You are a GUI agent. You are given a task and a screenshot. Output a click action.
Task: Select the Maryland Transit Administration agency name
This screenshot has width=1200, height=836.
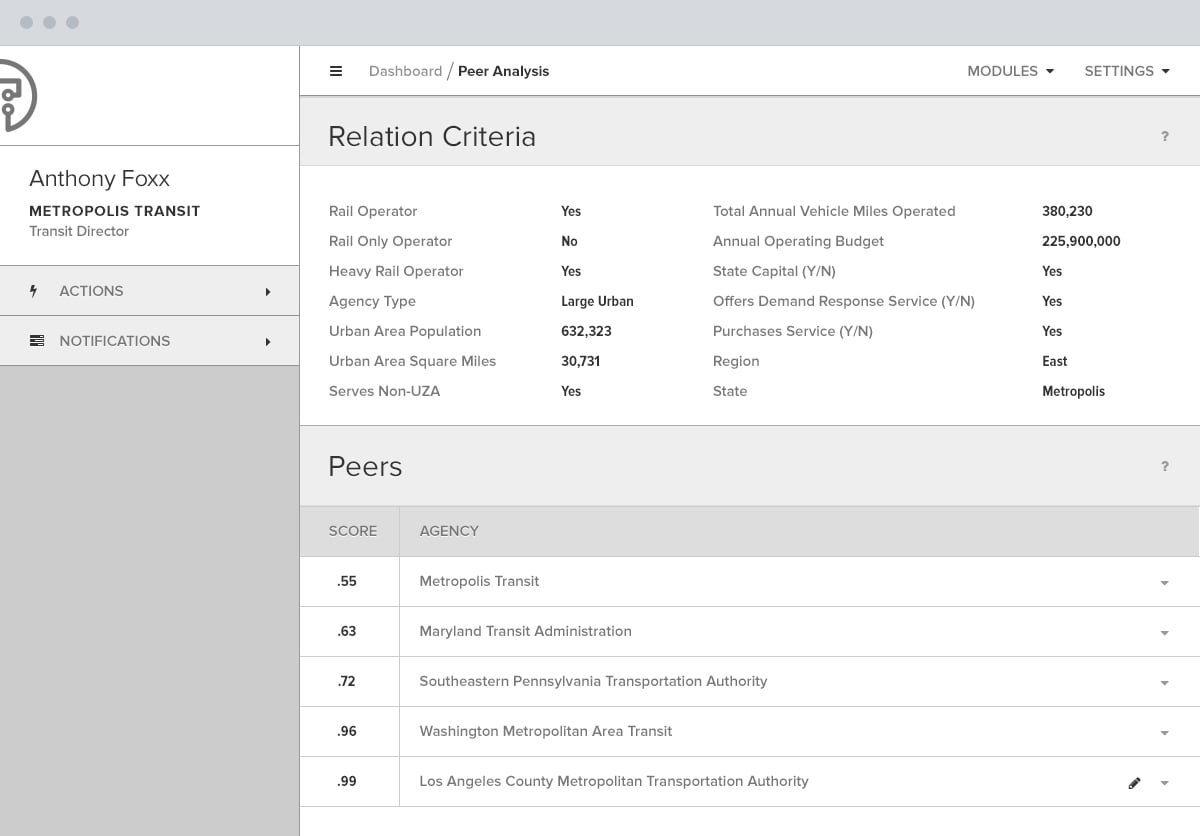click(525, 631)
